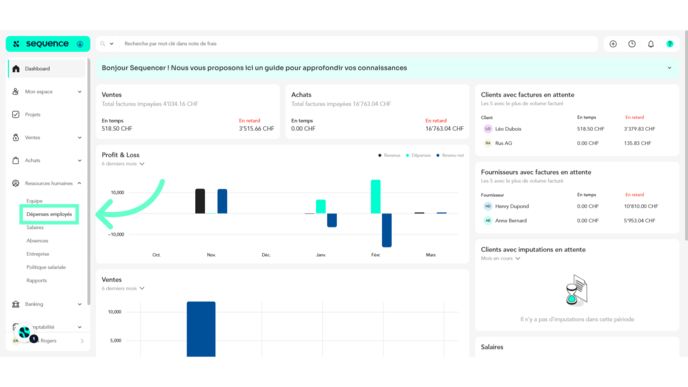Viewport: 688px width, 387px height.
Task: Toggle Revenu net legend in Profit & Loss
Action: pos(450,155)
